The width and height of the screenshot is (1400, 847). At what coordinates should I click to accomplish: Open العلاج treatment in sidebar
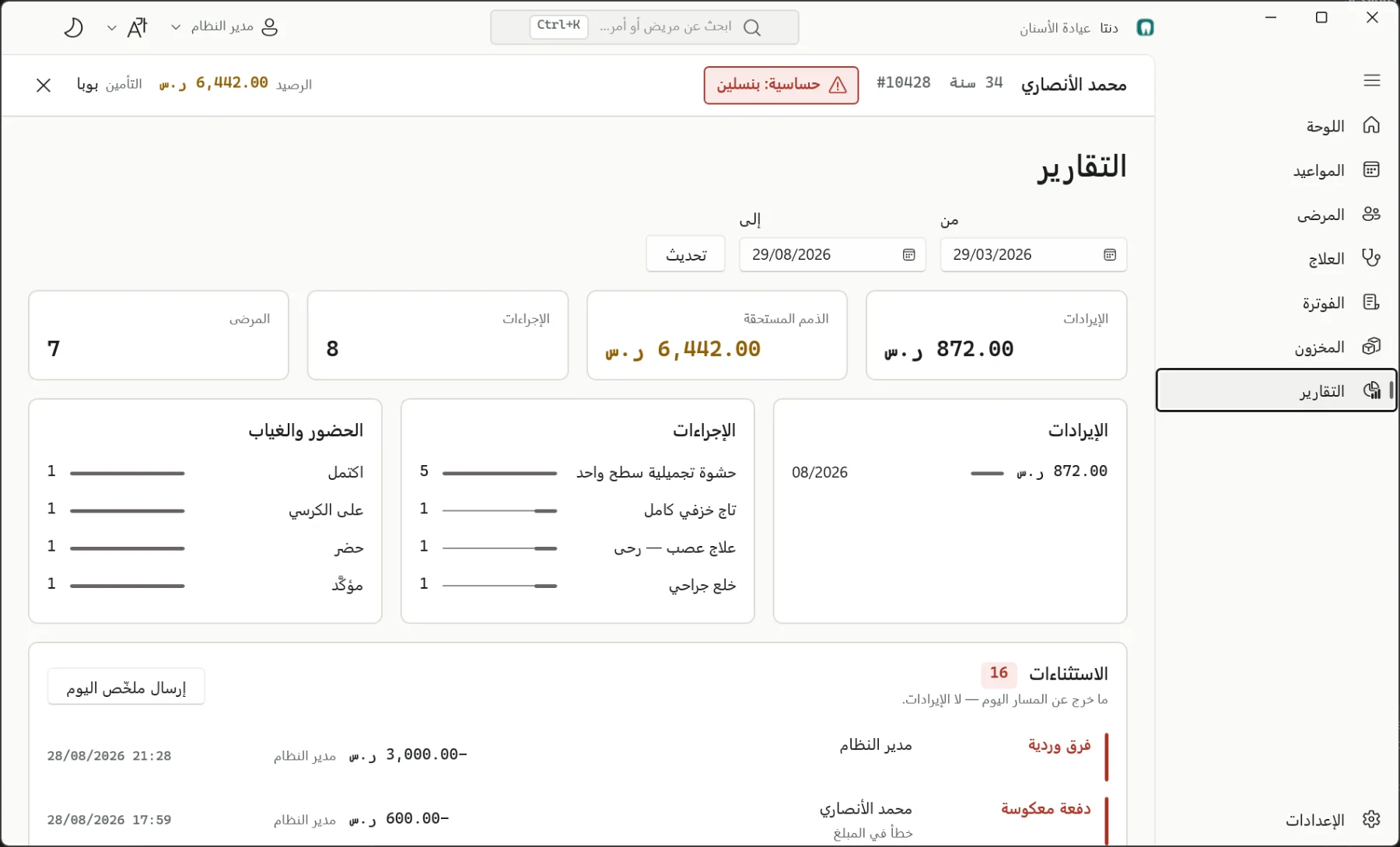(1276, 258)
